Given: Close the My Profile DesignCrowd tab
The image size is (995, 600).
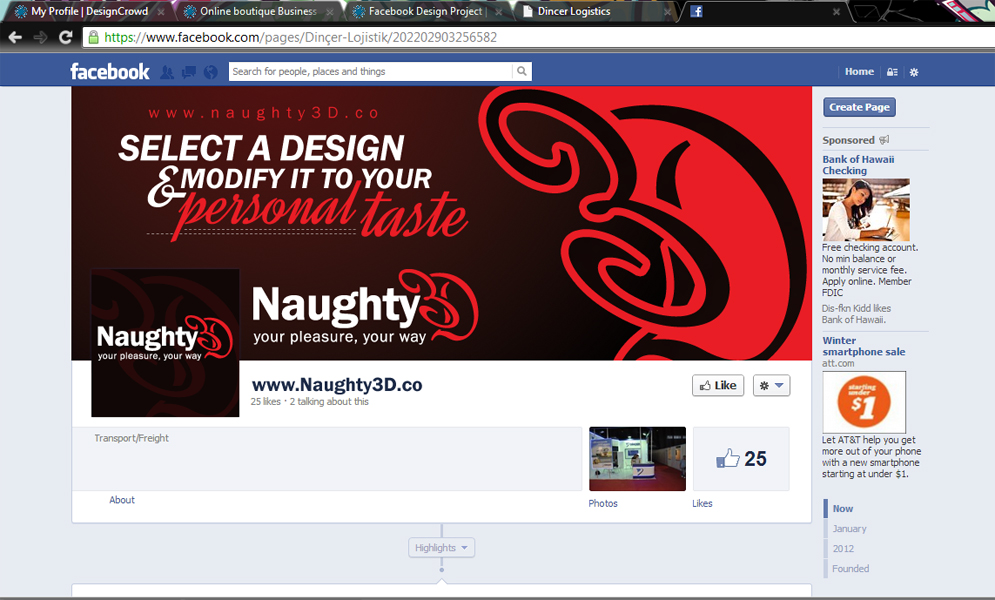Looking at the screenshot, I should point(161,12).
